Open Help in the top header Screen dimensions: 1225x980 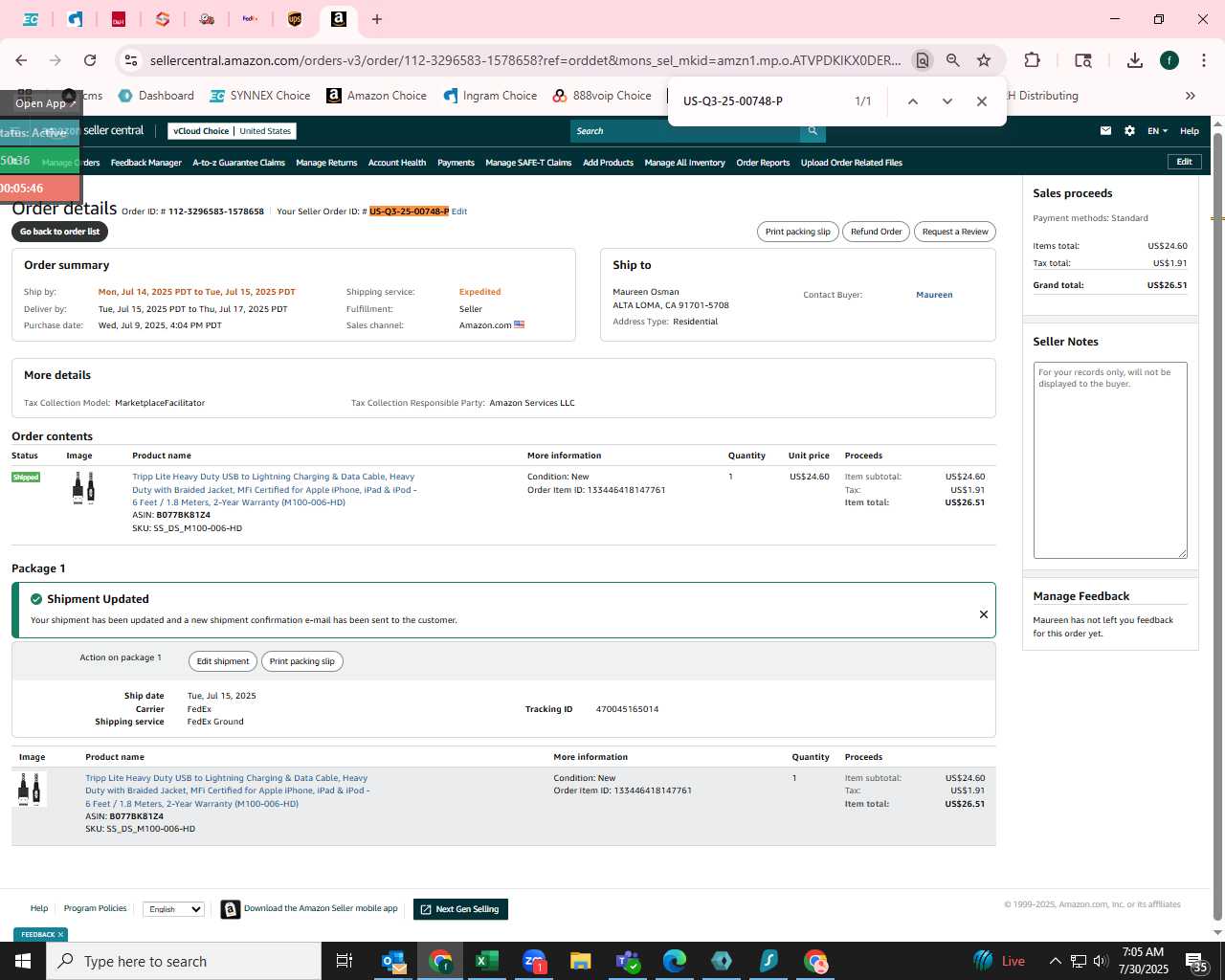click(x=1190, y=131)
